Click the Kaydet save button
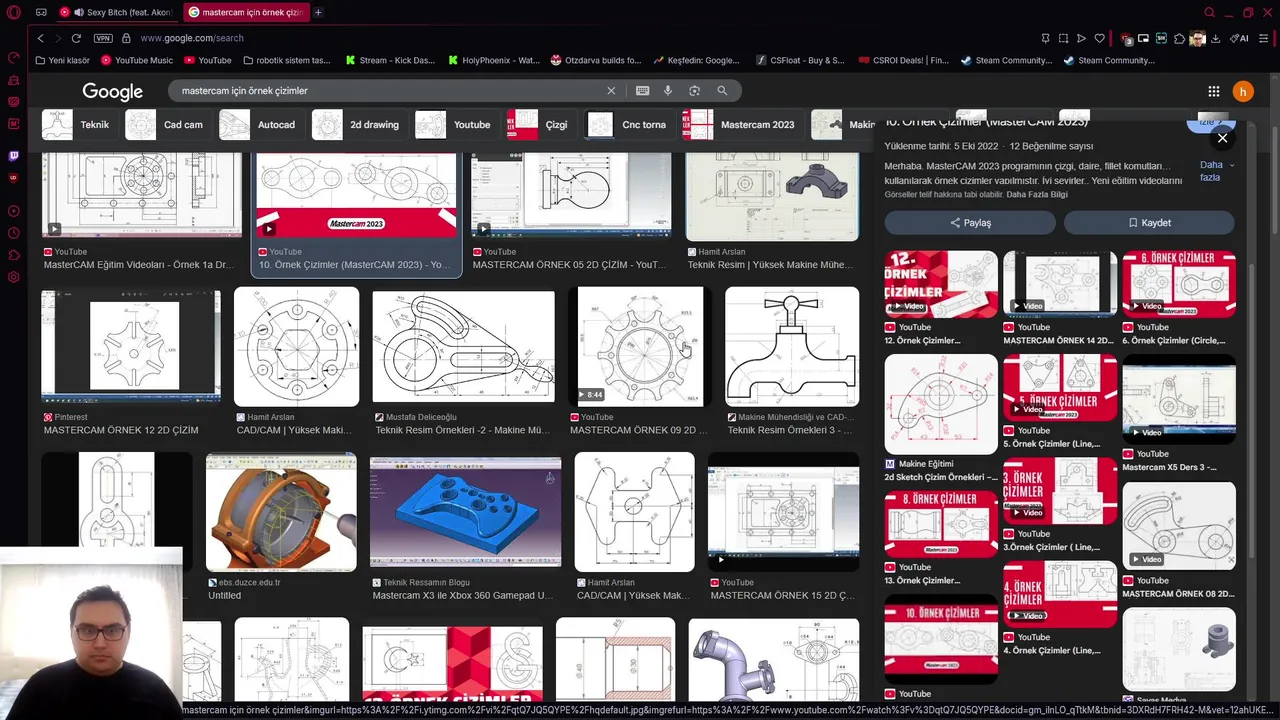This screenshot has height=720, width=1280. 1149,222
